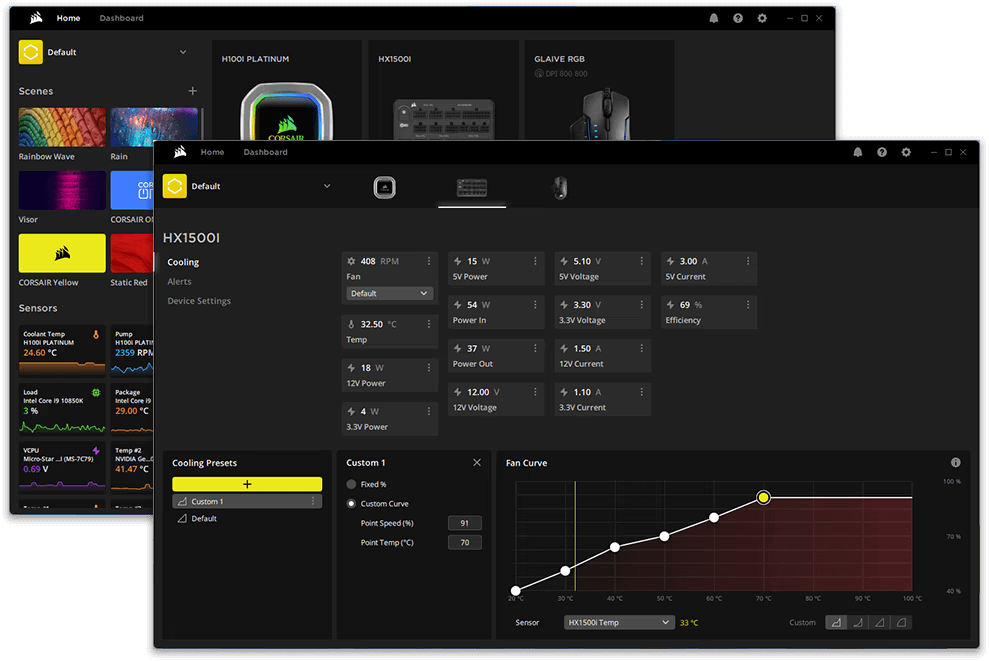The image size is (989, 661).
Task: Click the Fan Curve info icon
Action: click(955, 463)
